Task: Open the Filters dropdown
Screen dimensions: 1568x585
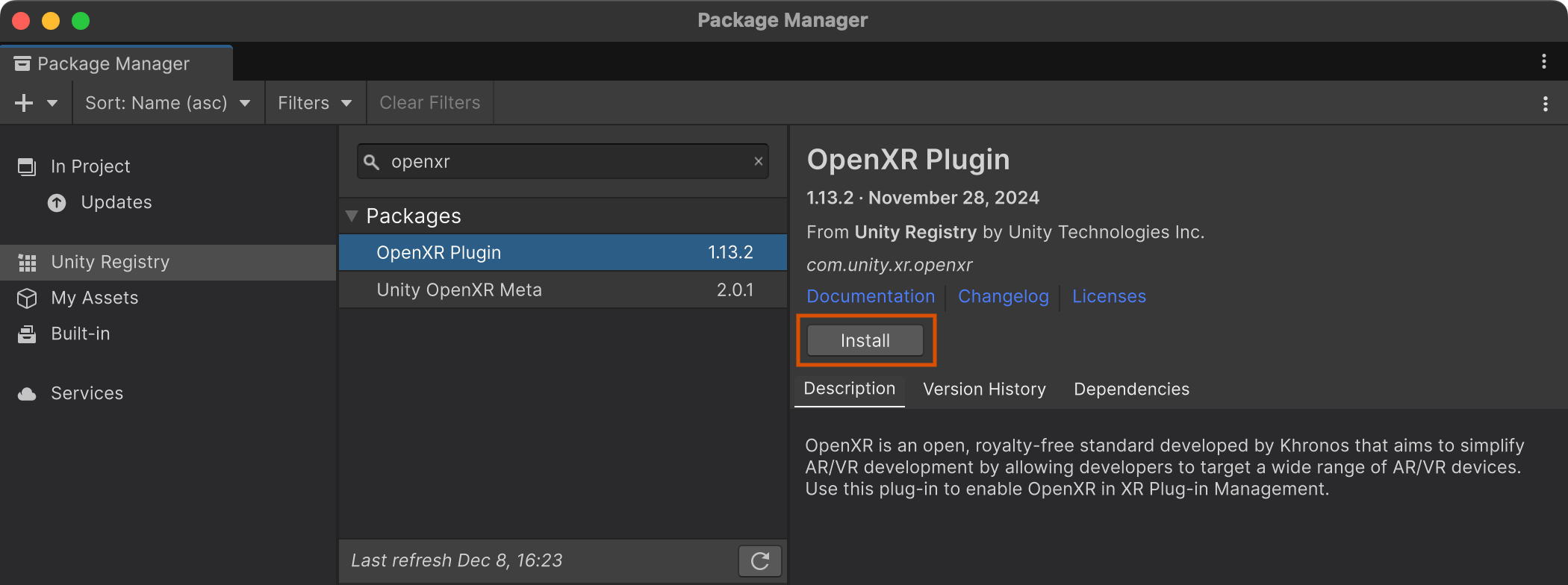Action: pos(314,103)
